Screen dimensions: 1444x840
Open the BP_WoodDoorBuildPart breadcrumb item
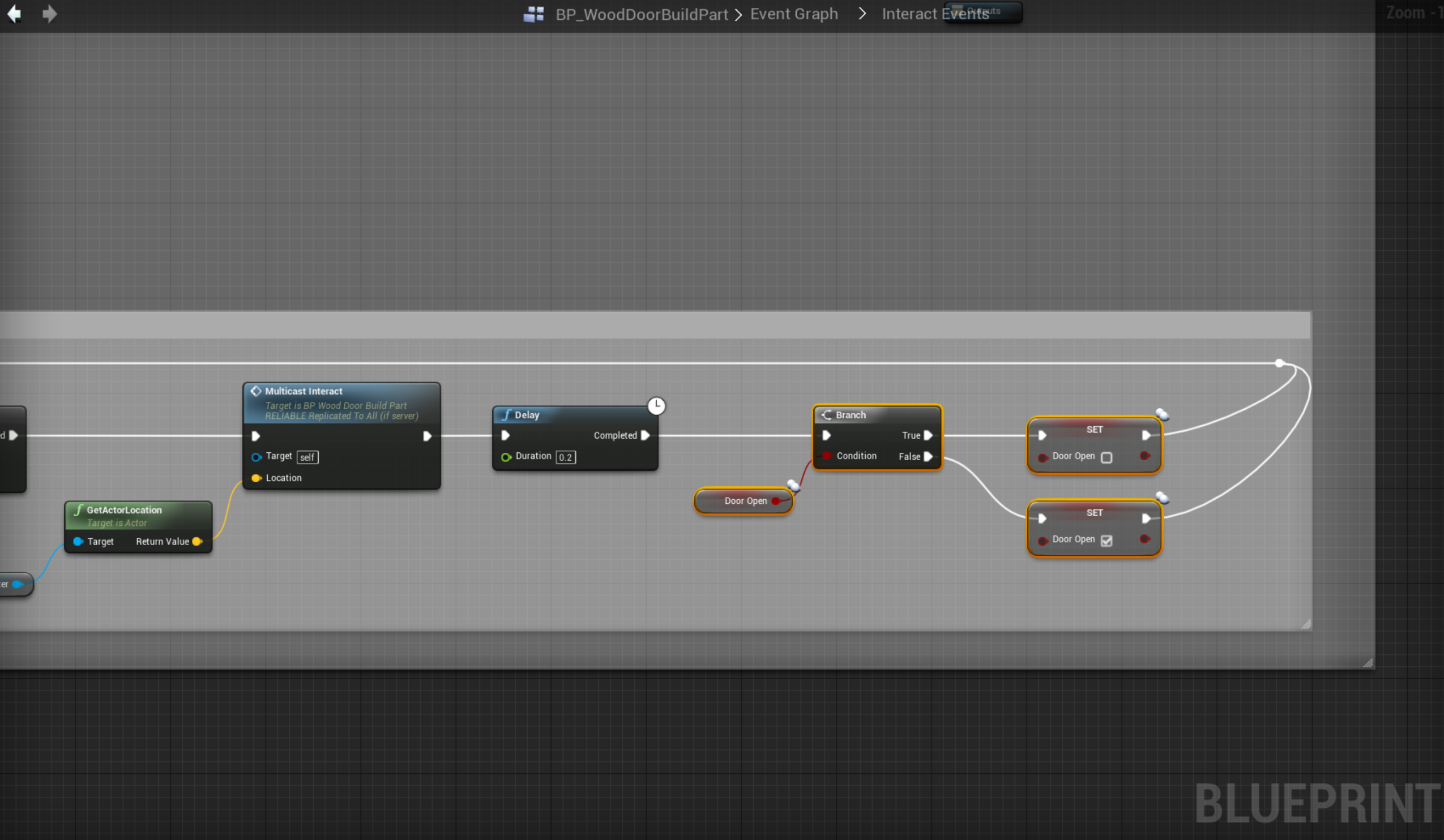(641, 14)
